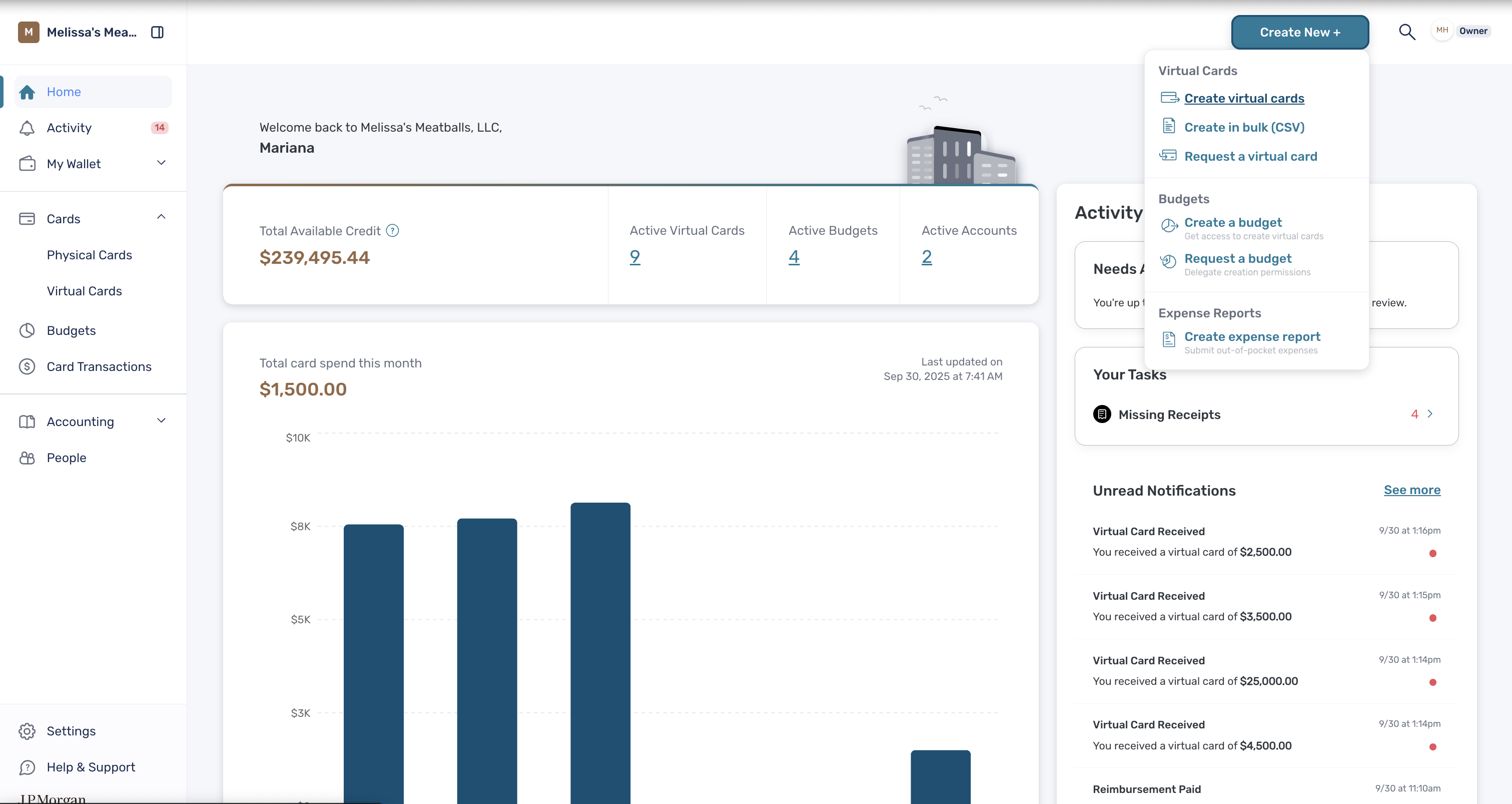
Task: Click the Budgets pie icon in sidebar
Action: click(27, 330)
